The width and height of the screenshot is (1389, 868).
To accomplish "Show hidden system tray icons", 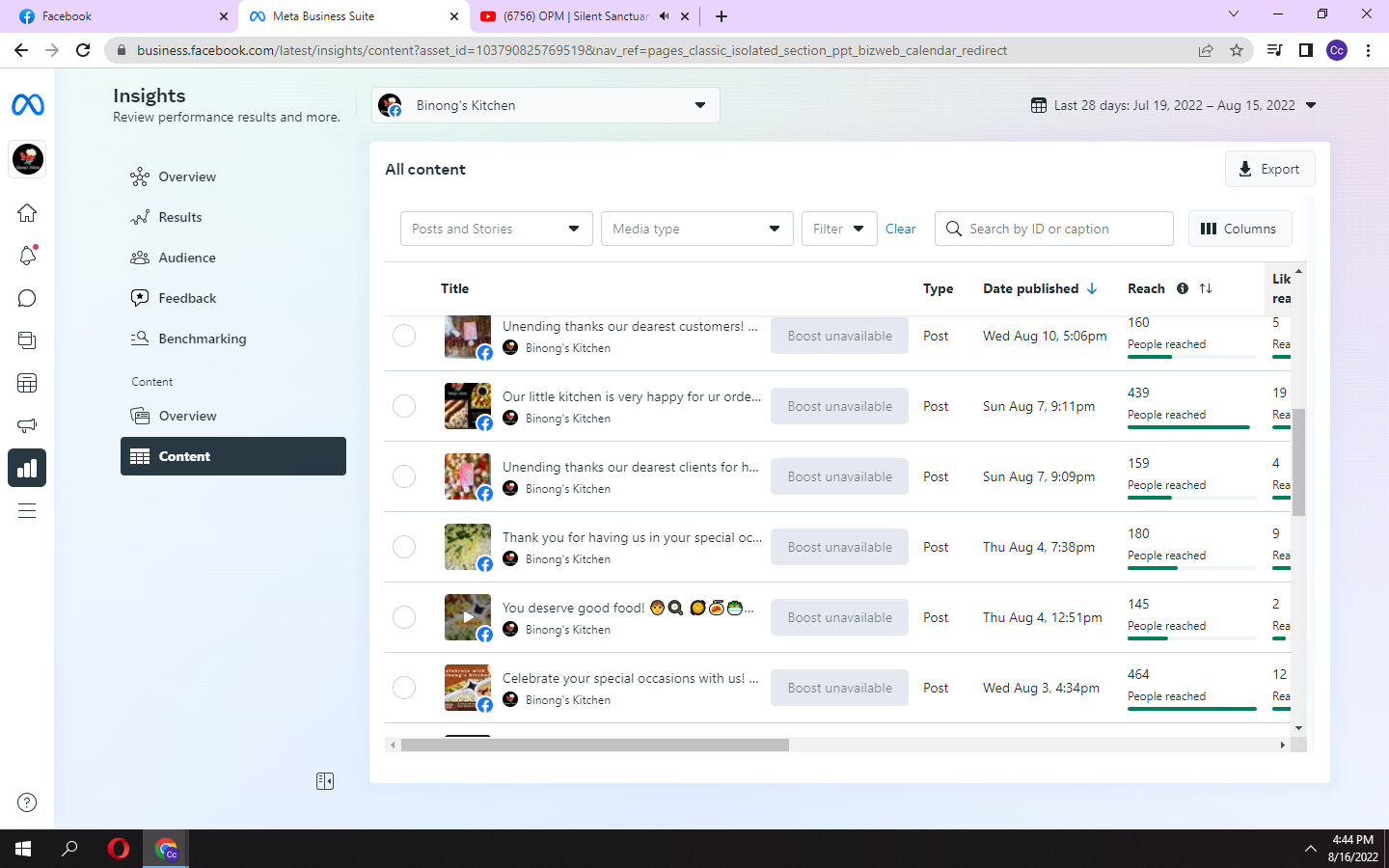I will [x=1310, y=849].
